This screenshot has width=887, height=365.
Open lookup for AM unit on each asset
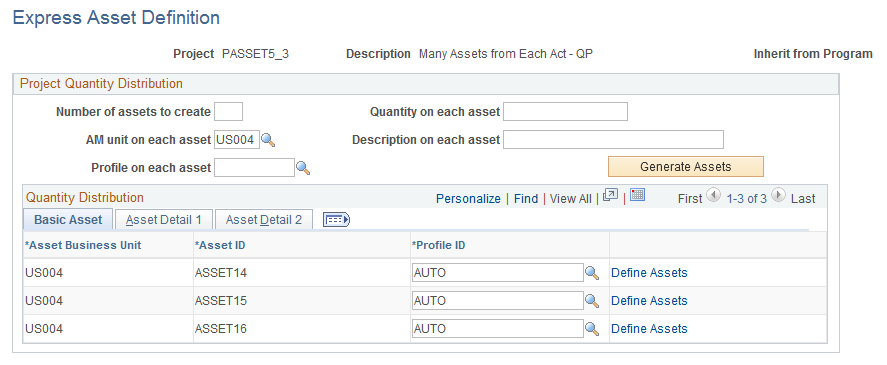(x=268, y=140)
